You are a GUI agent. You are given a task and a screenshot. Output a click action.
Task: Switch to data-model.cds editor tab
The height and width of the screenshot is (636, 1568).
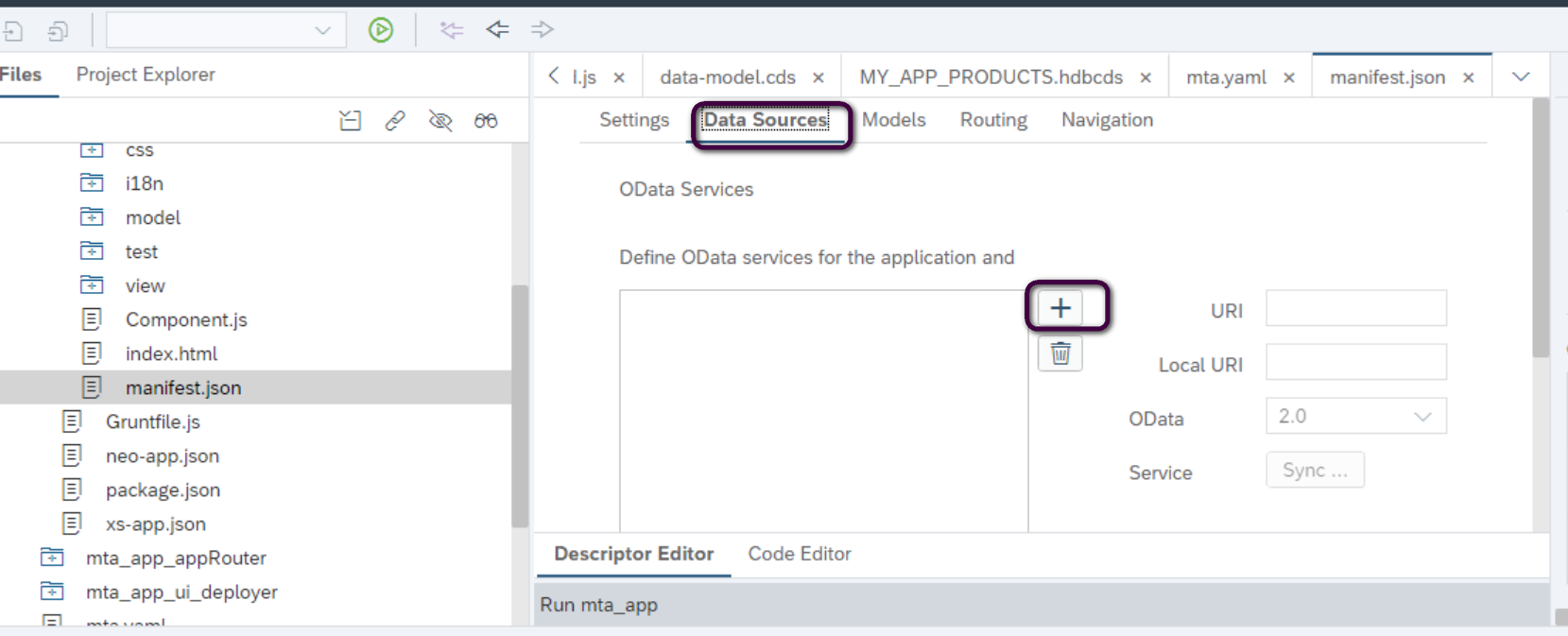point(728,77)
